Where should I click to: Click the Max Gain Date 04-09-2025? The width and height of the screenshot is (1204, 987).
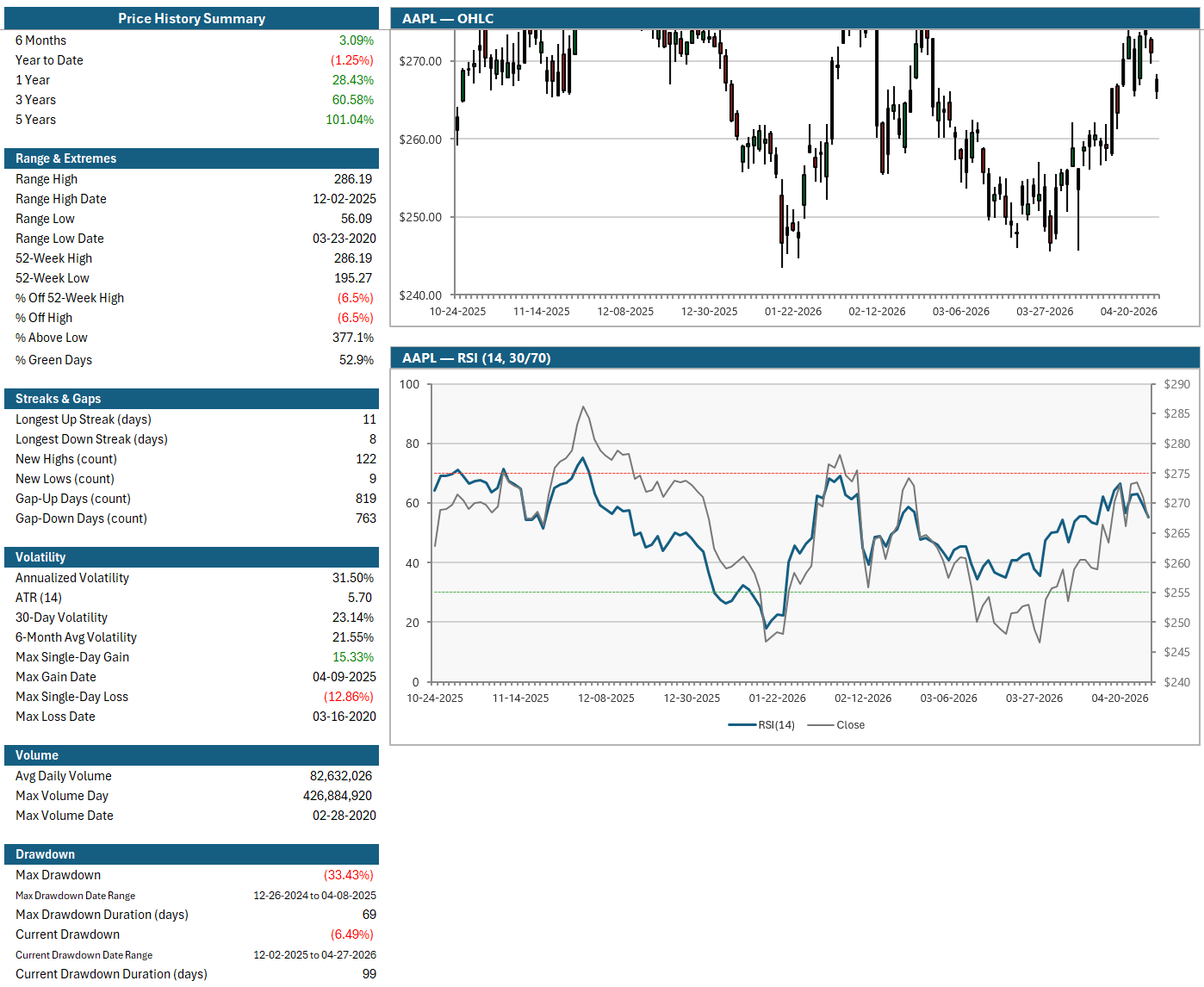point(344,677)
